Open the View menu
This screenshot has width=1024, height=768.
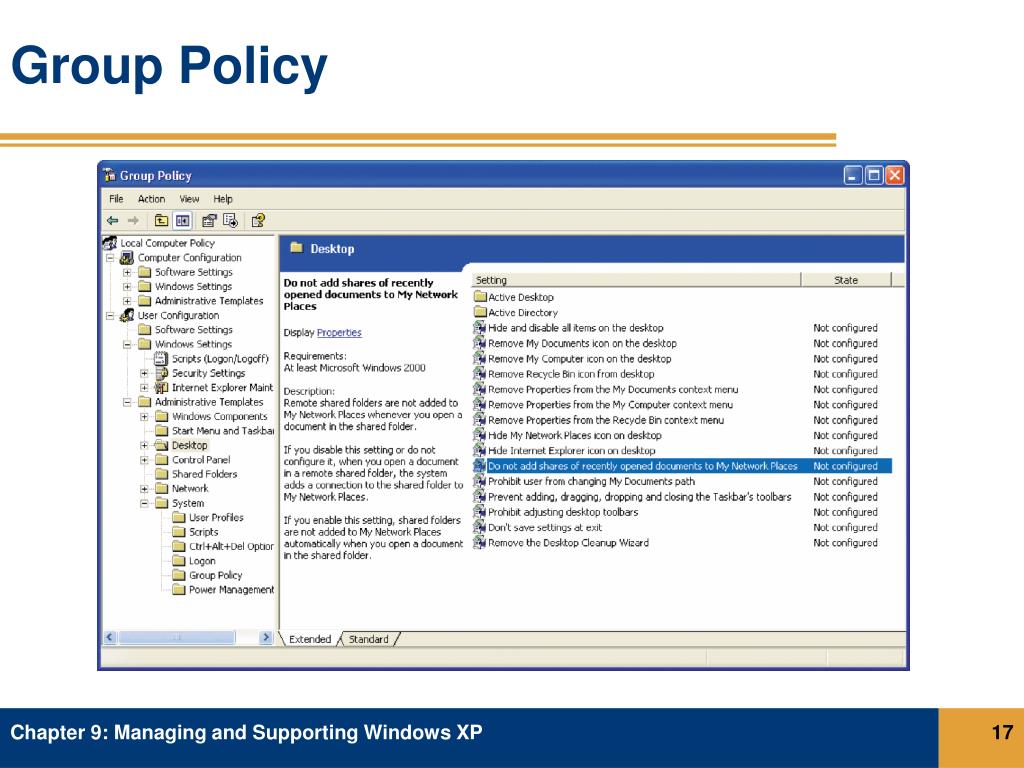189,199
